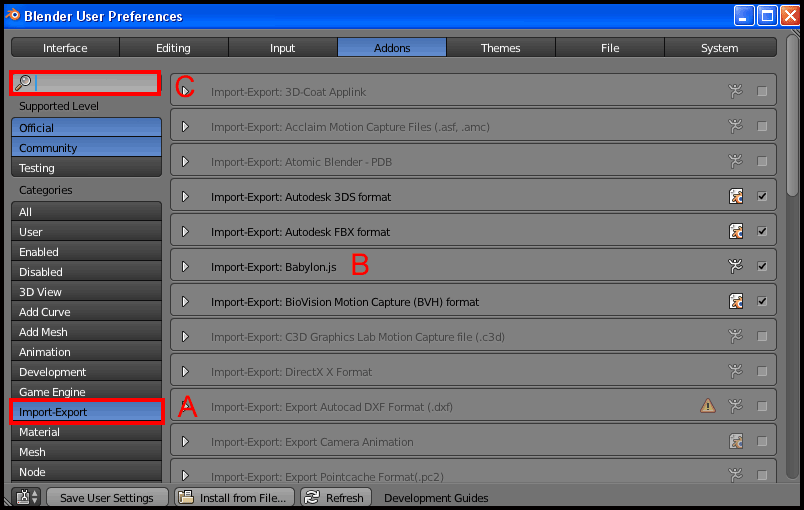Image resolution: width=804 pixels, height=510 pixels.
Task: Toggle the Community supported level filter
Action: [86, 148]
